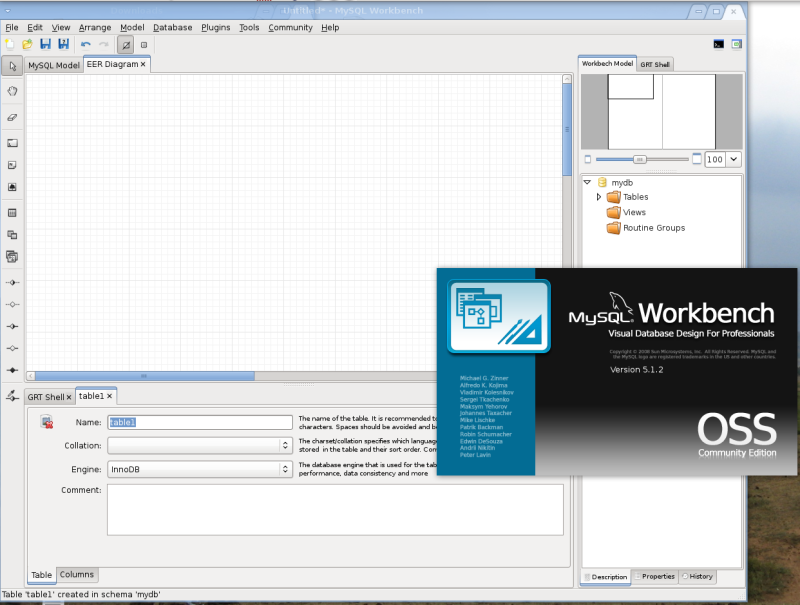Select the fourth relationship tool (1:n identifying)

pyautogui.click(x=12, y=348)
